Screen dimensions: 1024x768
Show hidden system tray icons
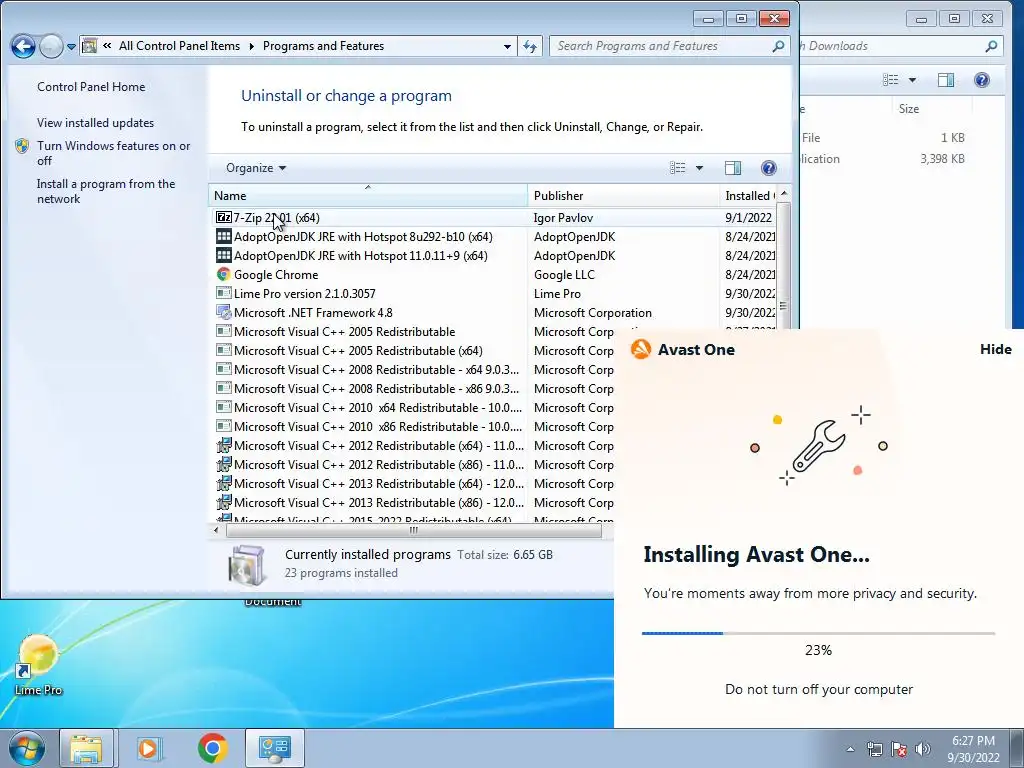click(x=850, y=749)
